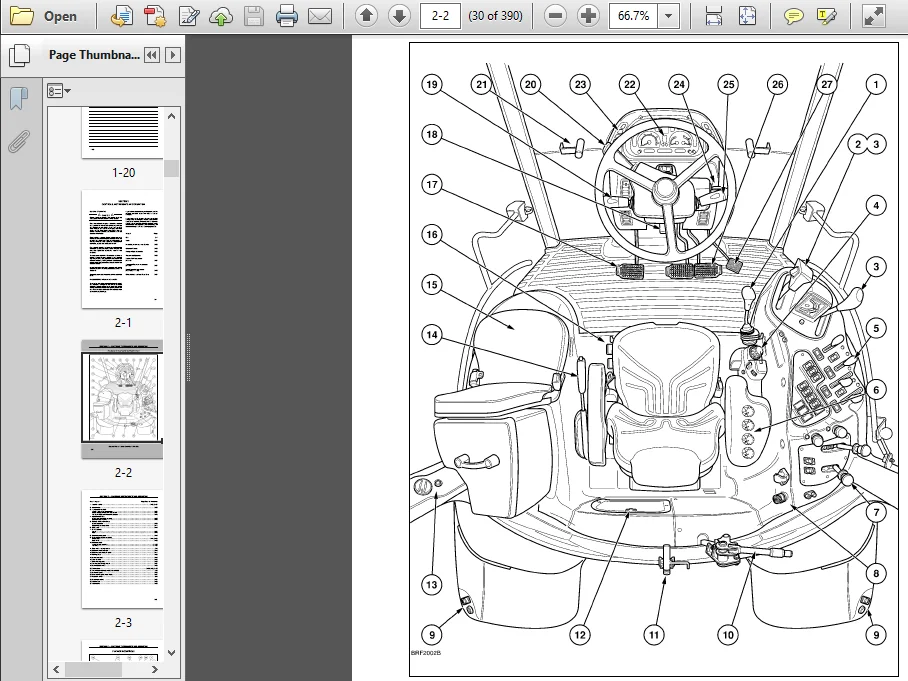Image resolution: width=908 pixels, height=681 pixels.
Task: Click the Print icon
Action: 287,16
